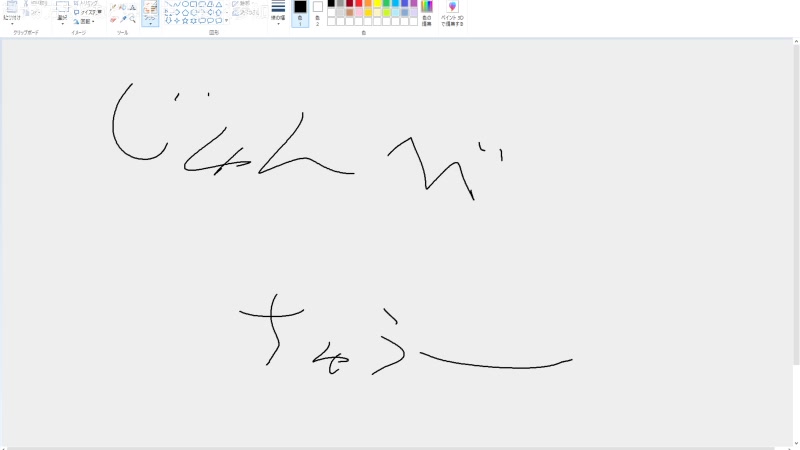Select the Fill with color bucket tool
The width and height of the screenshot is (800, 450).
tap(122, 7)
